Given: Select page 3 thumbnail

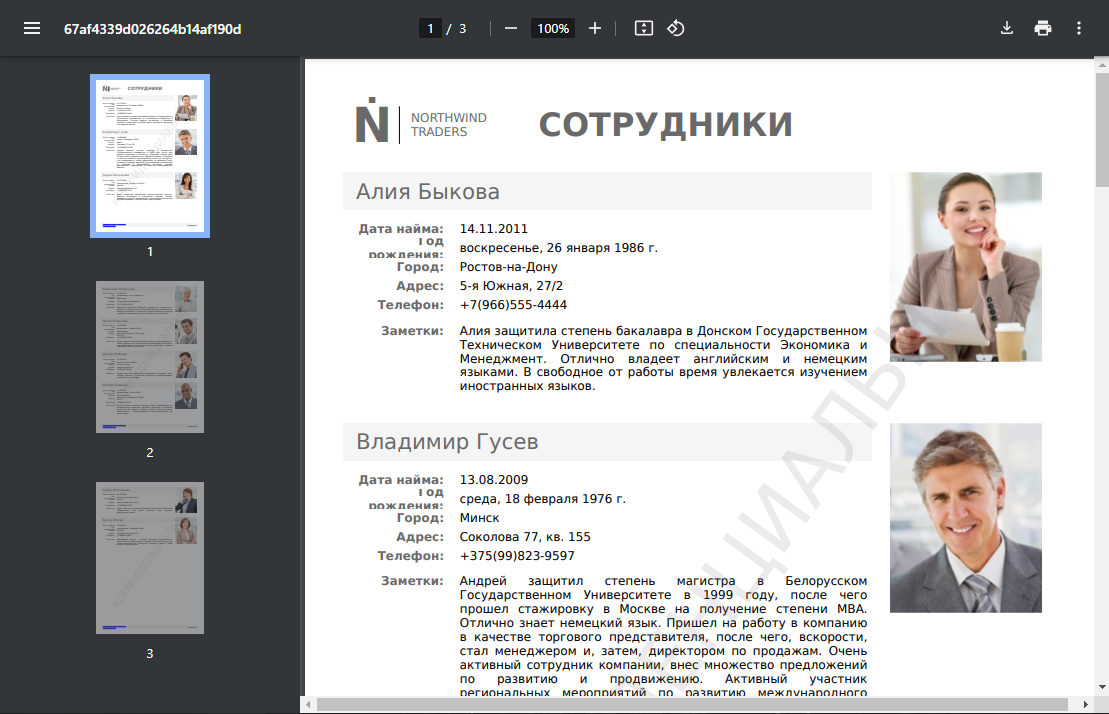Looking at the screenshot, I should pos(150,558).
